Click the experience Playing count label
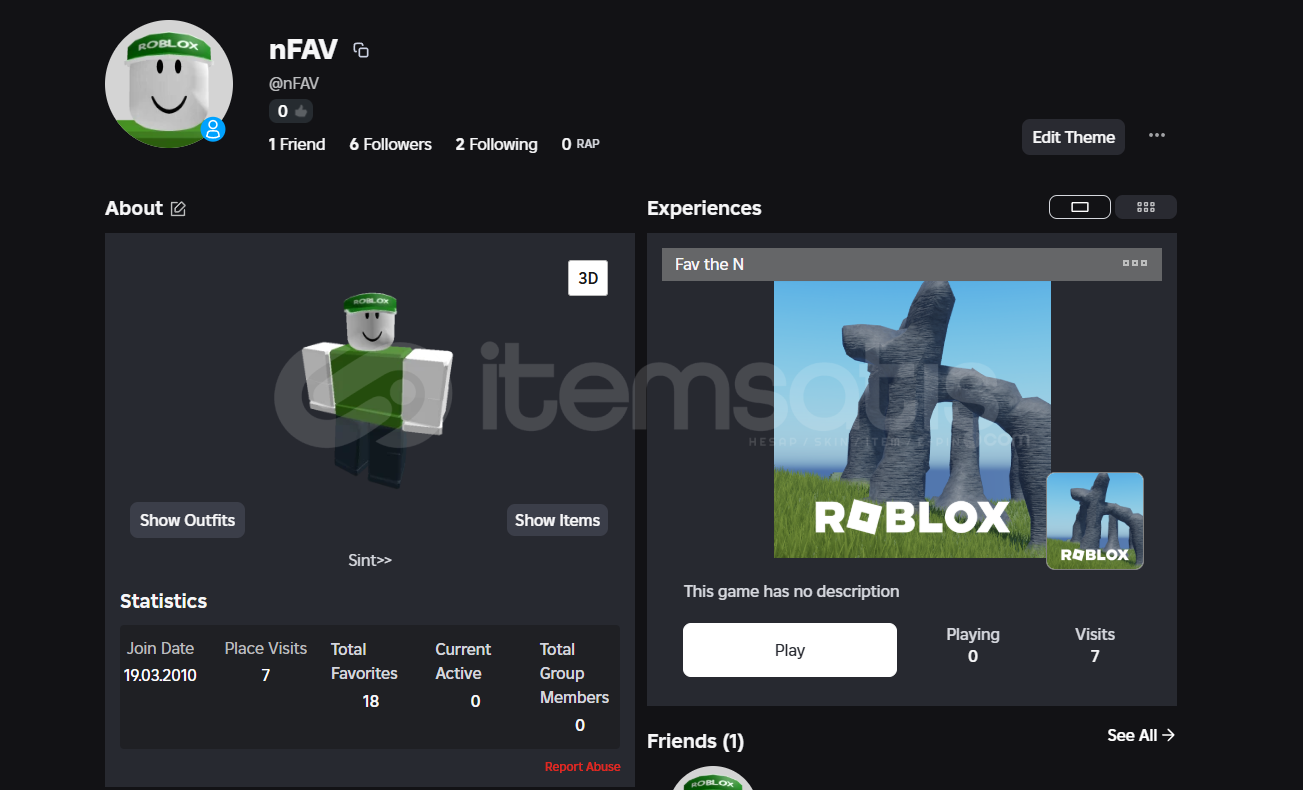 point(973,634)
